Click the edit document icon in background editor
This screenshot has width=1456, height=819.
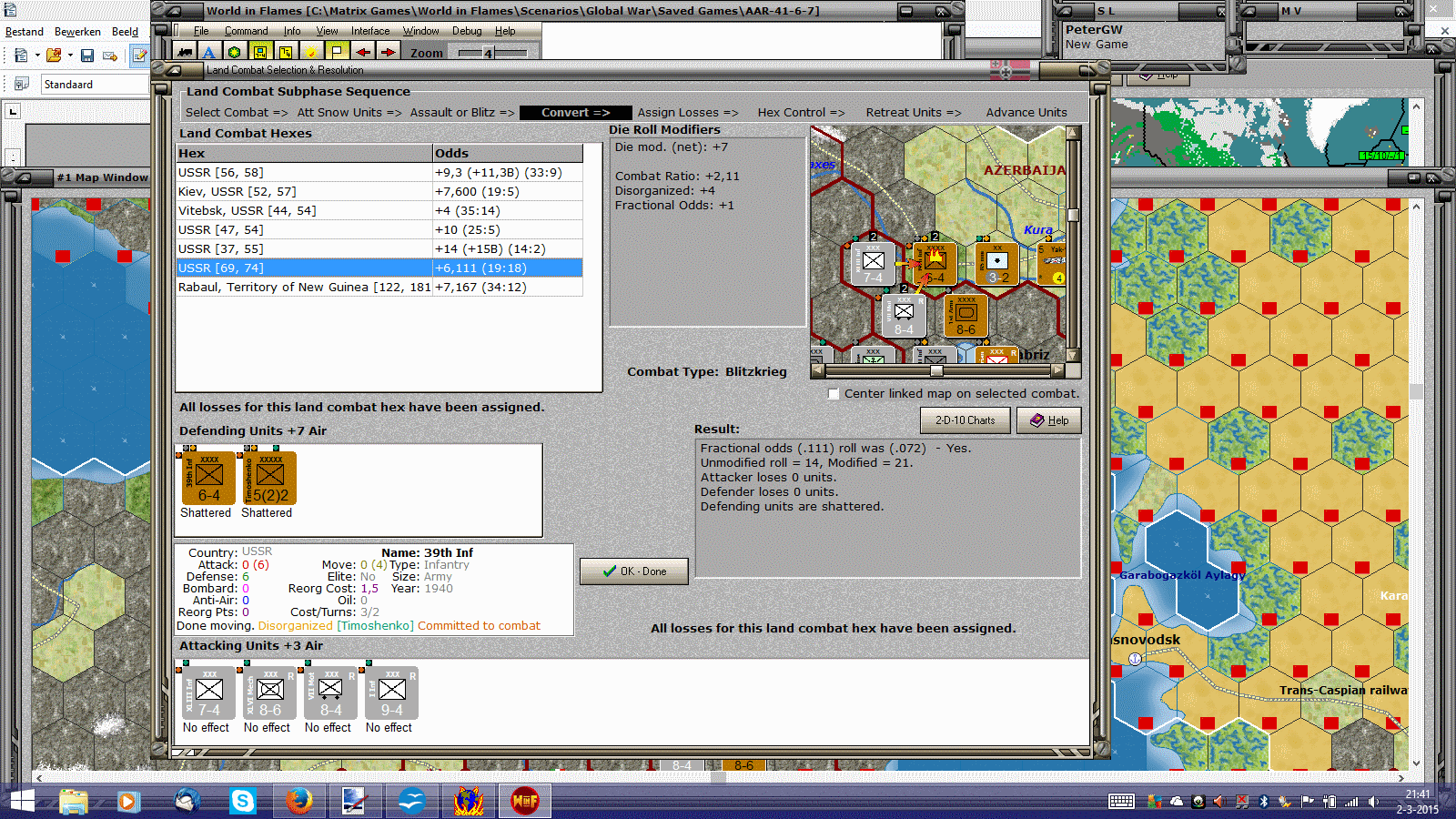139,56
